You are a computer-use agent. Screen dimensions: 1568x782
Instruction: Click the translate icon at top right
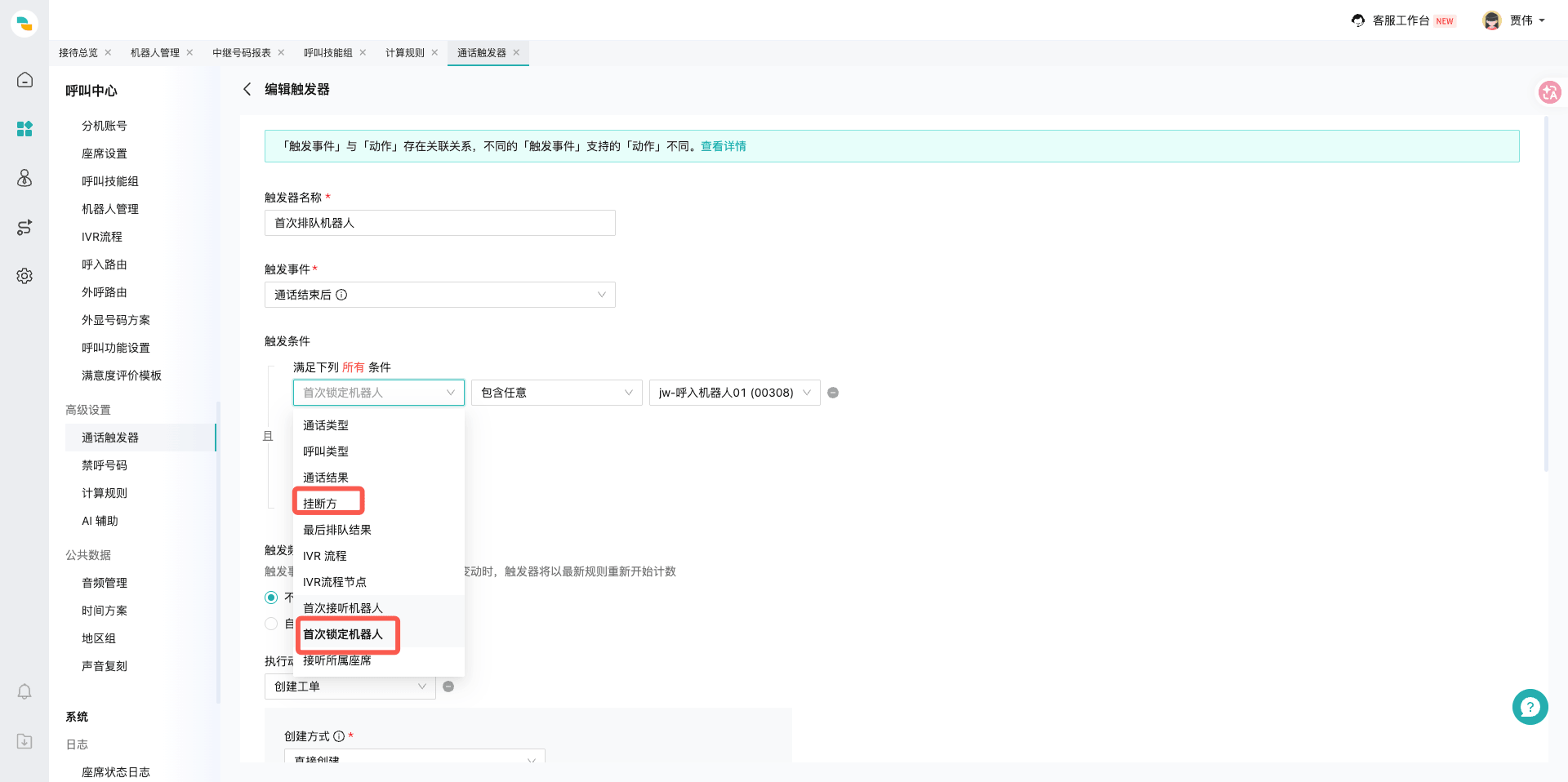(1549, 92)
